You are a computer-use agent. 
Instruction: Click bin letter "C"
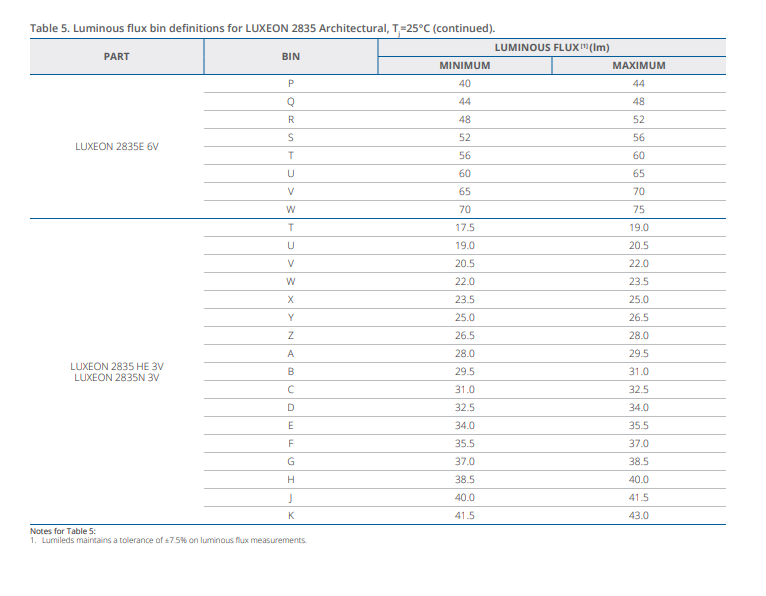point(291,390)
